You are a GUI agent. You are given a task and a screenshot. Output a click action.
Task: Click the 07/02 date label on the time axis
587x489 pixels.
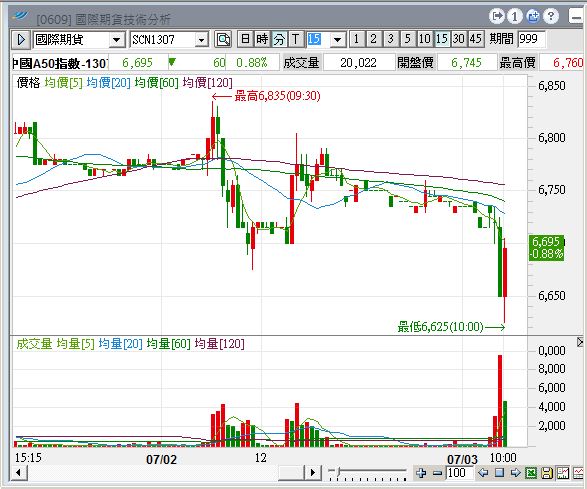point(161,459)
